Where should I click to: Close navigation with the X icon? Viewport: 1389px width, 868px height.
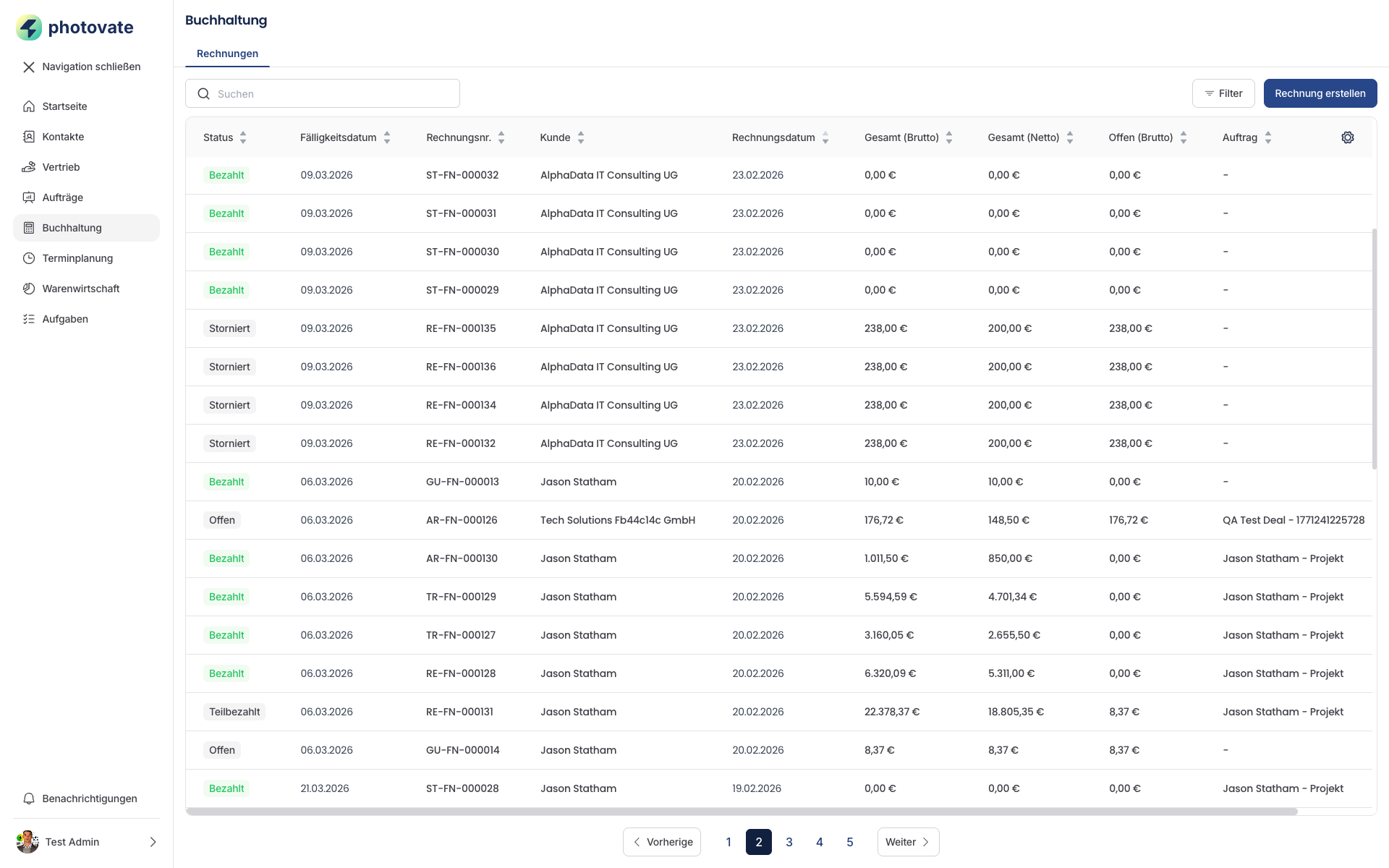pyautogui.click(x=29, y=67)
